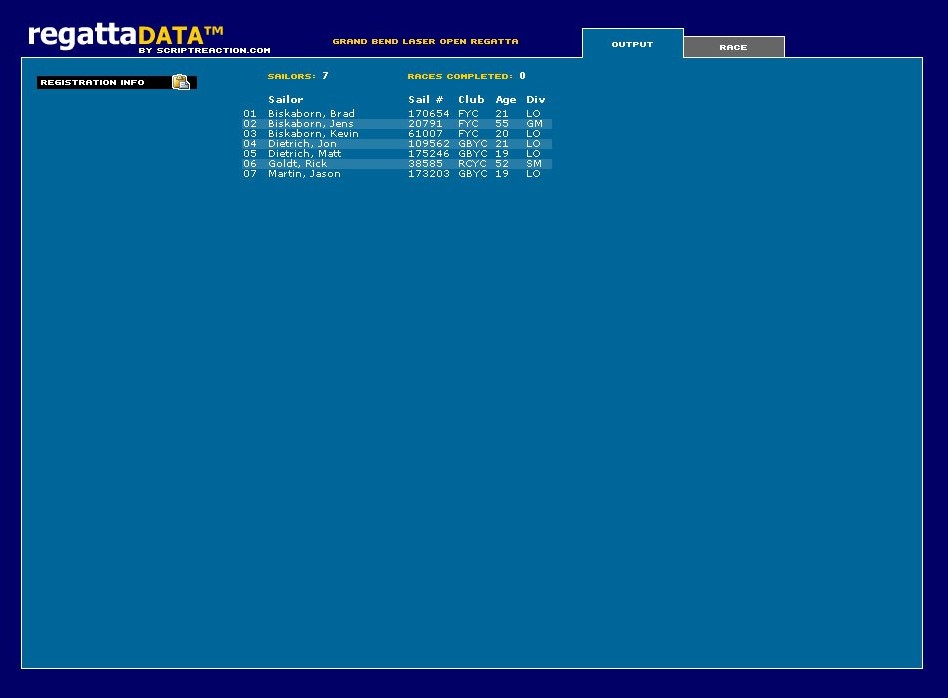Select sailor Biskaborn, Jens
Image resolution: width=948 pixels, height=698 pixels.
point(310,123)
